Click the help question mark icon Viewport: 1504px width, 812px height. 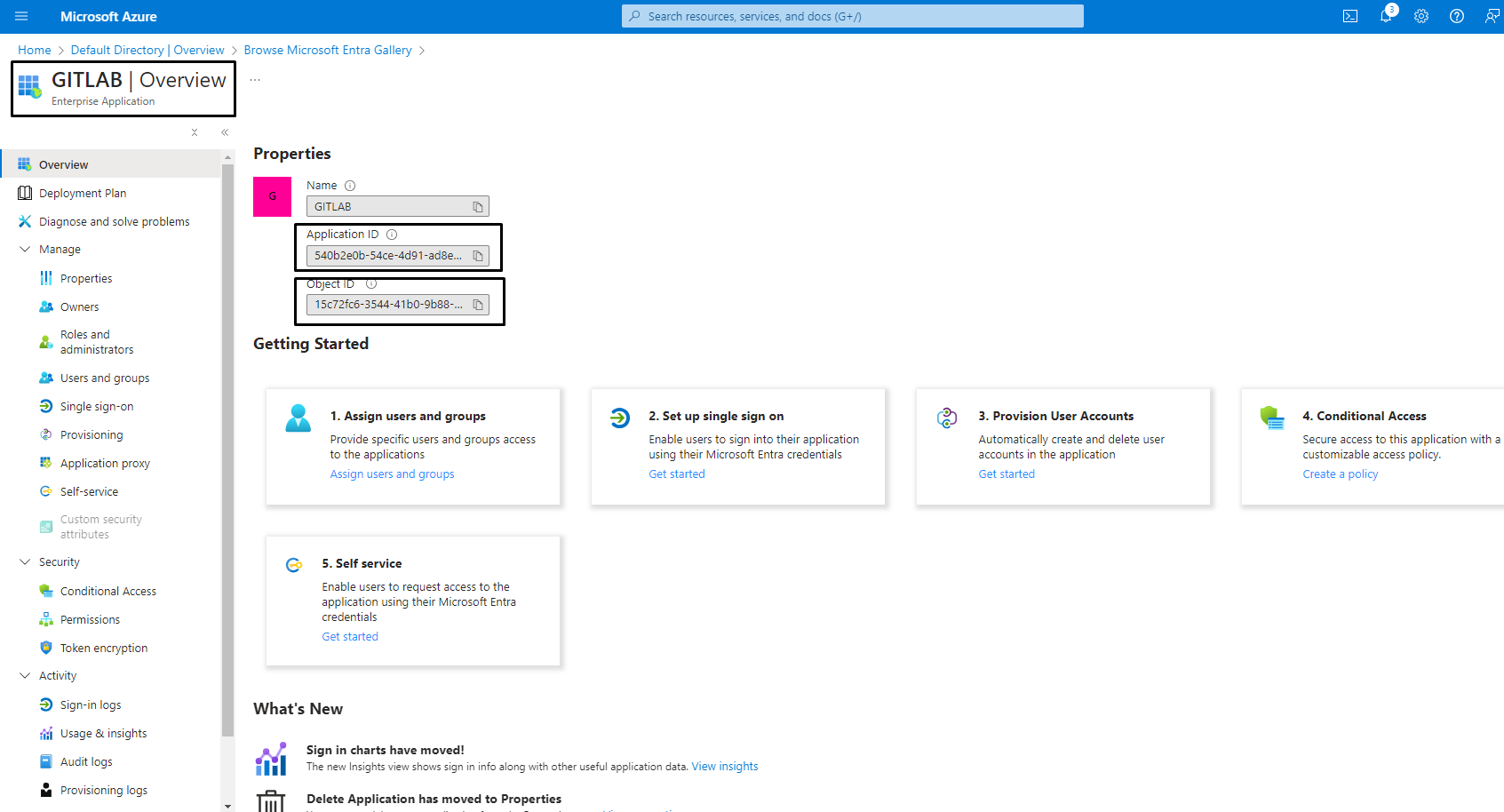point(1457,16)
